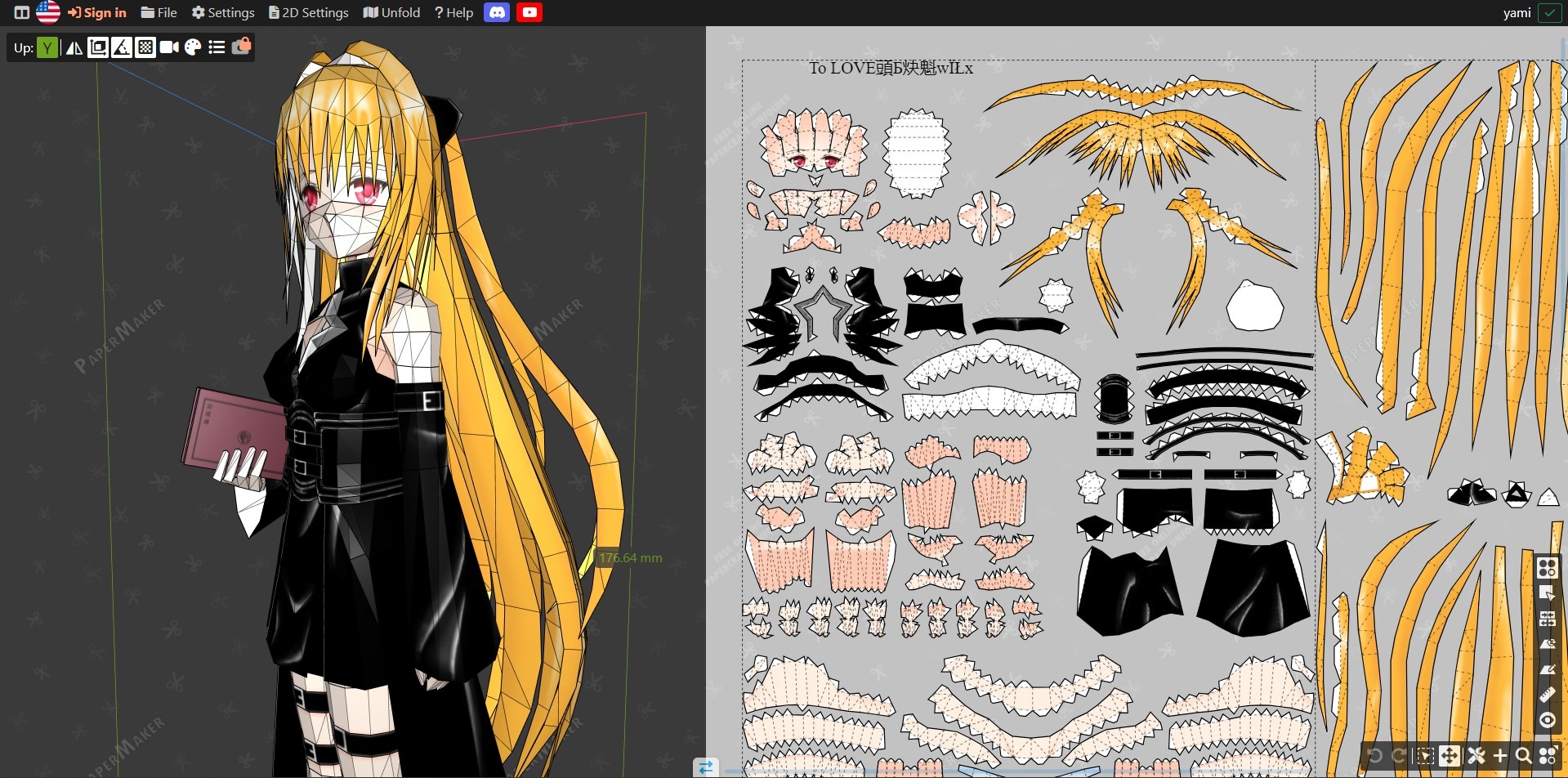Open the File menu
Viewport: 1568px width, 778px height.
pyautogui.click(x=159, y=12)
